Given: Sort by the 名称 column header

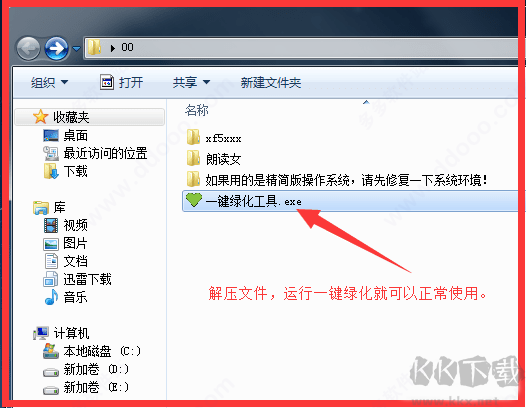Looking at the screenshot, I should coord(197,110).
